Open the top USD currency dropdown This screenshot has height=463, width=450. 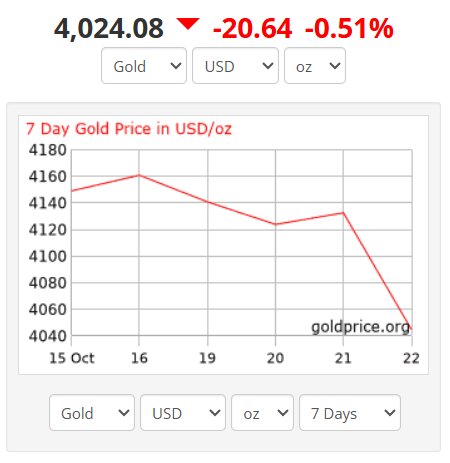235,66
